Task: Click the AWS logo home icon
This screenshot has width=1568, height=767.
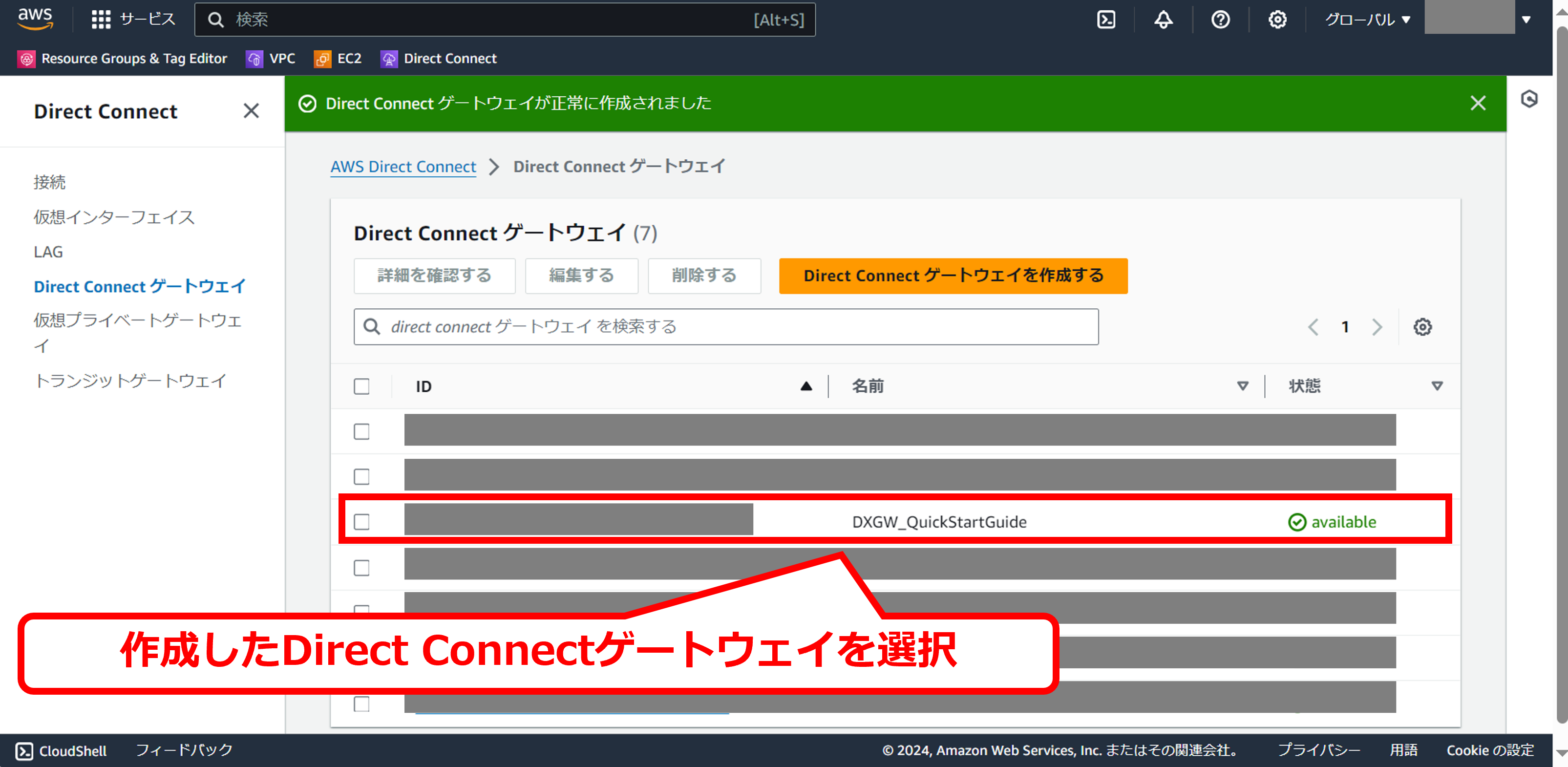Action: [35, 19]
